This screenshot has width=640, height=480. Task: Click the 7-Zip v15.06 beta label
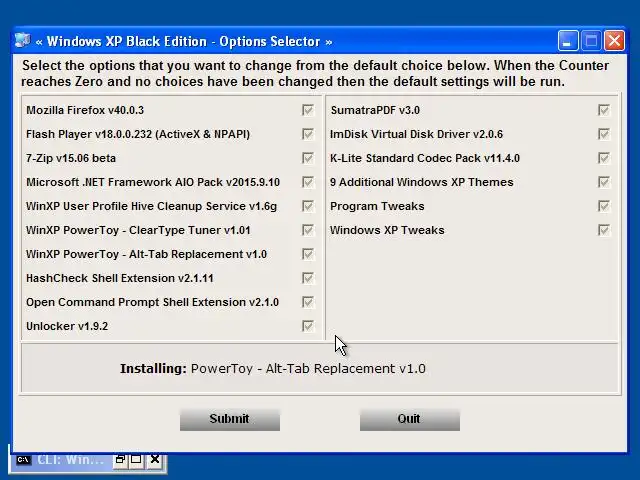point(71,158)
